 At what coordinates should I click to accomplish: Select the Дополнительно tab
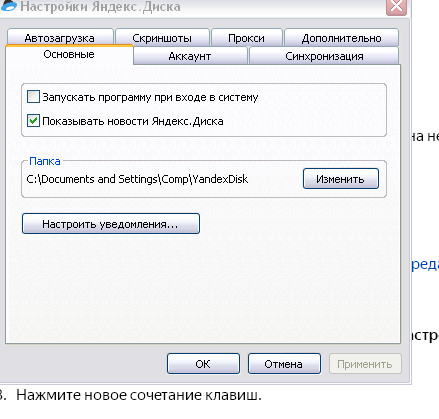[342, 38]
